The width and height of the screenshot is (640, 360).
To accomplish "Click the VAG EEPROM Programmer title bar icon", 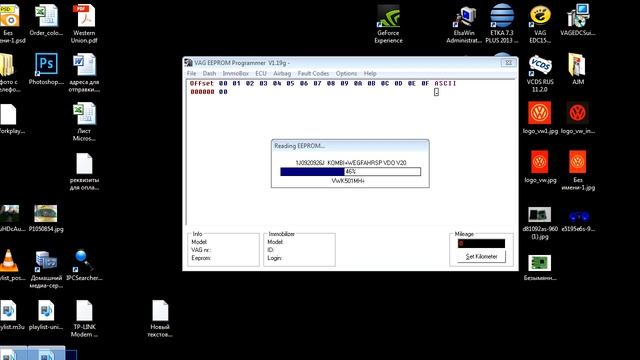I will (188, 63).
